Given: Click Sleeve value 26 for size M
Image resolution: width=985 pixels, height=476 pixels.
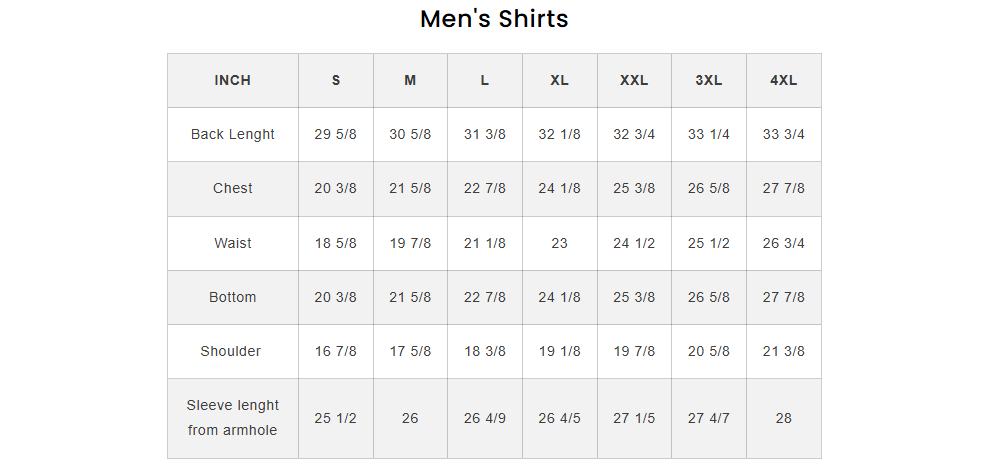Looking at the screenshot, I should point(410,418).
